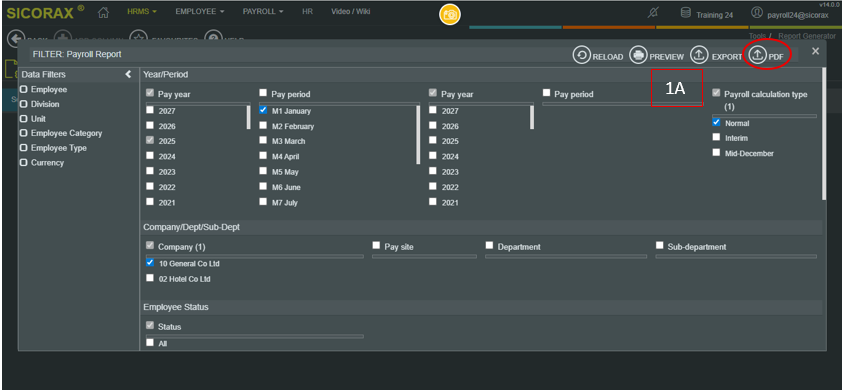This screenshot has width=844, height=391.
Task: Check the M2 February pay period
Action: tap(263, 125)
